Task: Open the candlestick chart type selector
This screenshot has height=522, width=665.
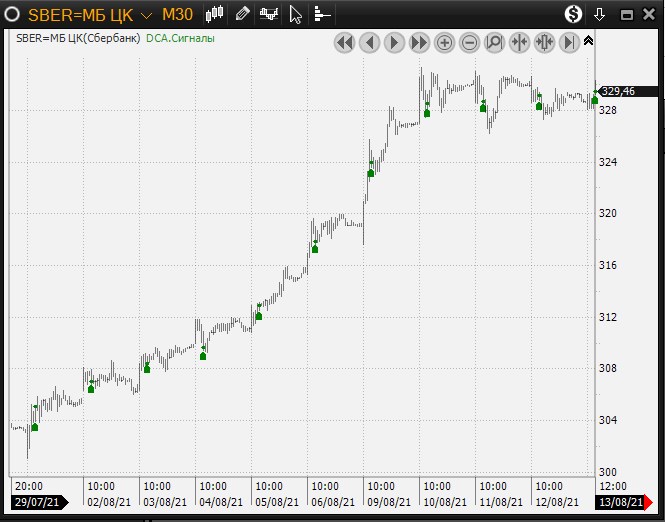Action: pyautogui.click(x=215, y=14)
